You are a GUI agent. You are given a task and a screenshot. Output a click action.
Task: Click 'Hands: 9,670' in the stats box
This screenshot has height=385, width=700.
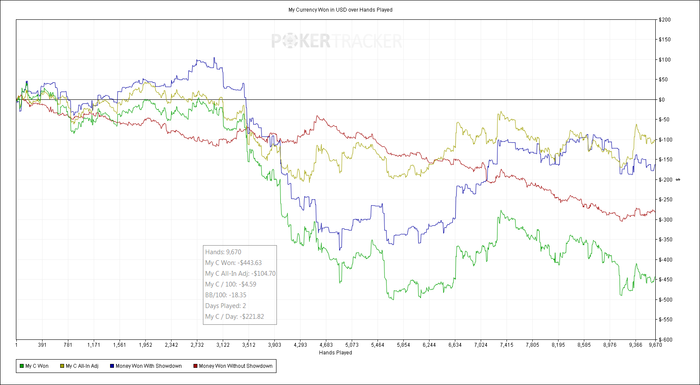click(223, 251)
